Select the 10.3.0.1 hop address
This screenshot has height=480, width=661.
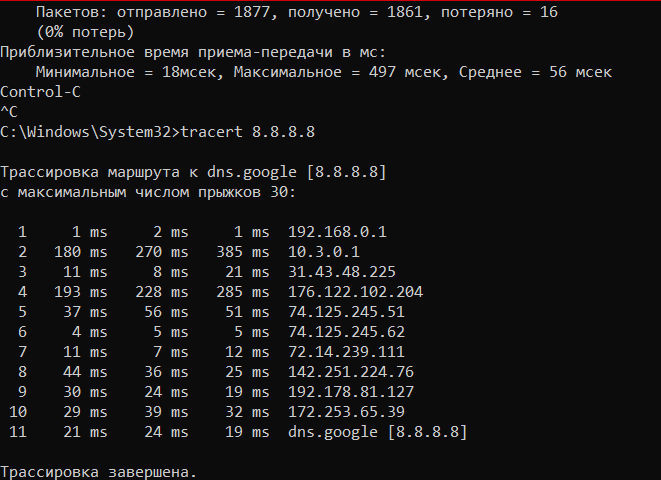(324, 252)
